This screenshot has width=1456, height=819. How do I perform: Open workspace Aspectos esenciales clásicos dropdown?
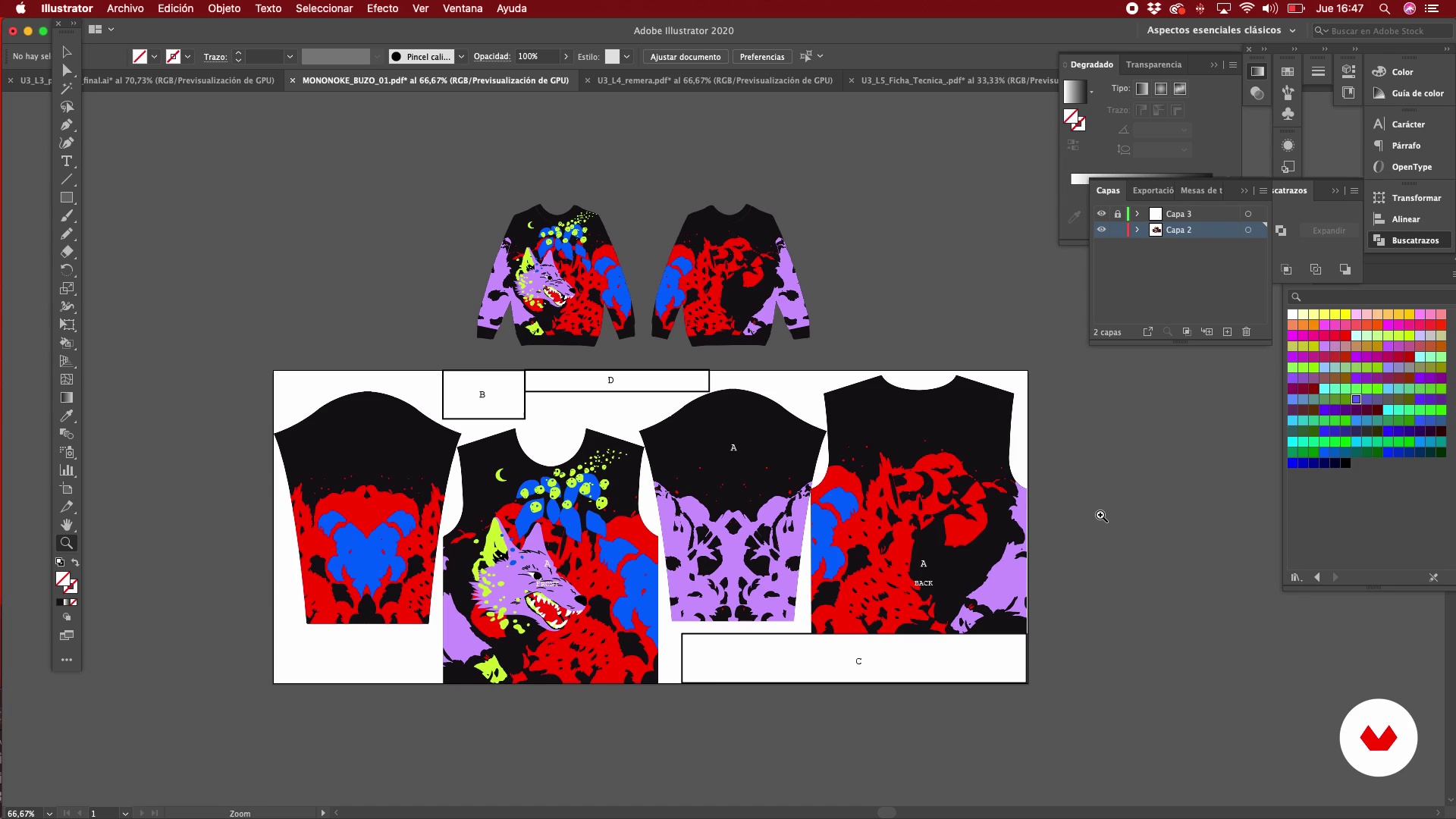point(1221,30)
